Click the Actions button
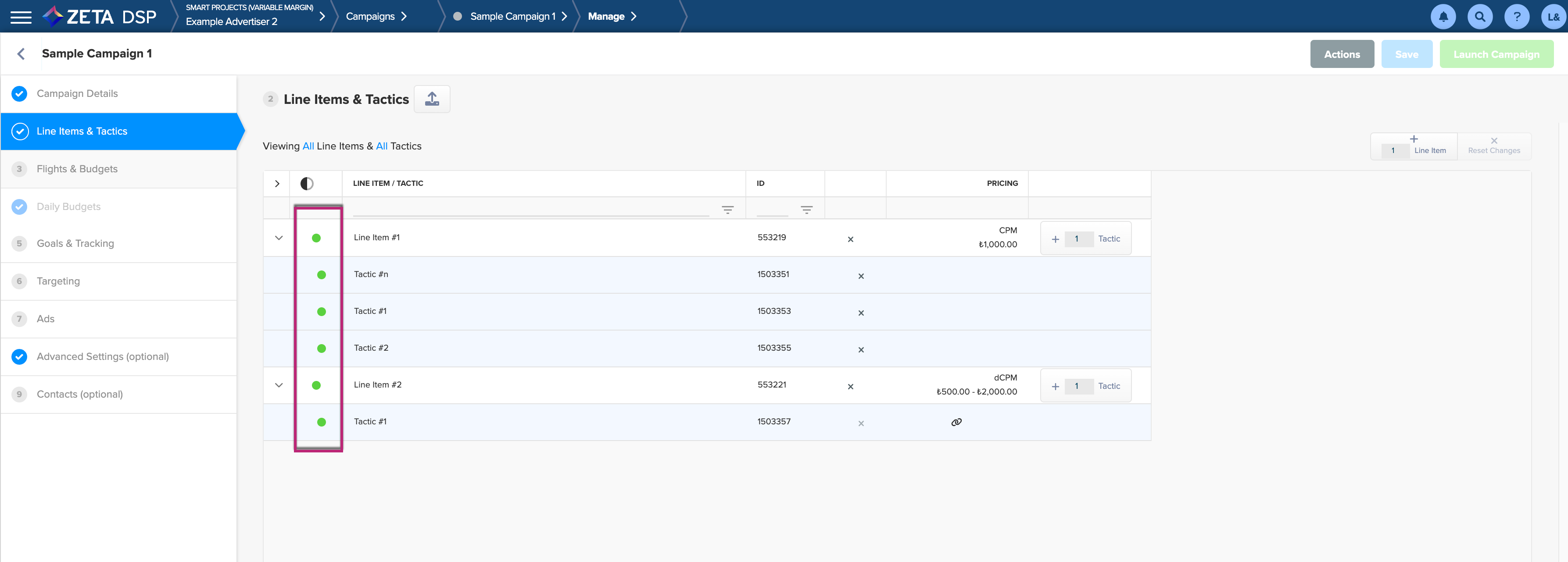The height and width of the screenshot is (562, 1568). (1342, 54)
